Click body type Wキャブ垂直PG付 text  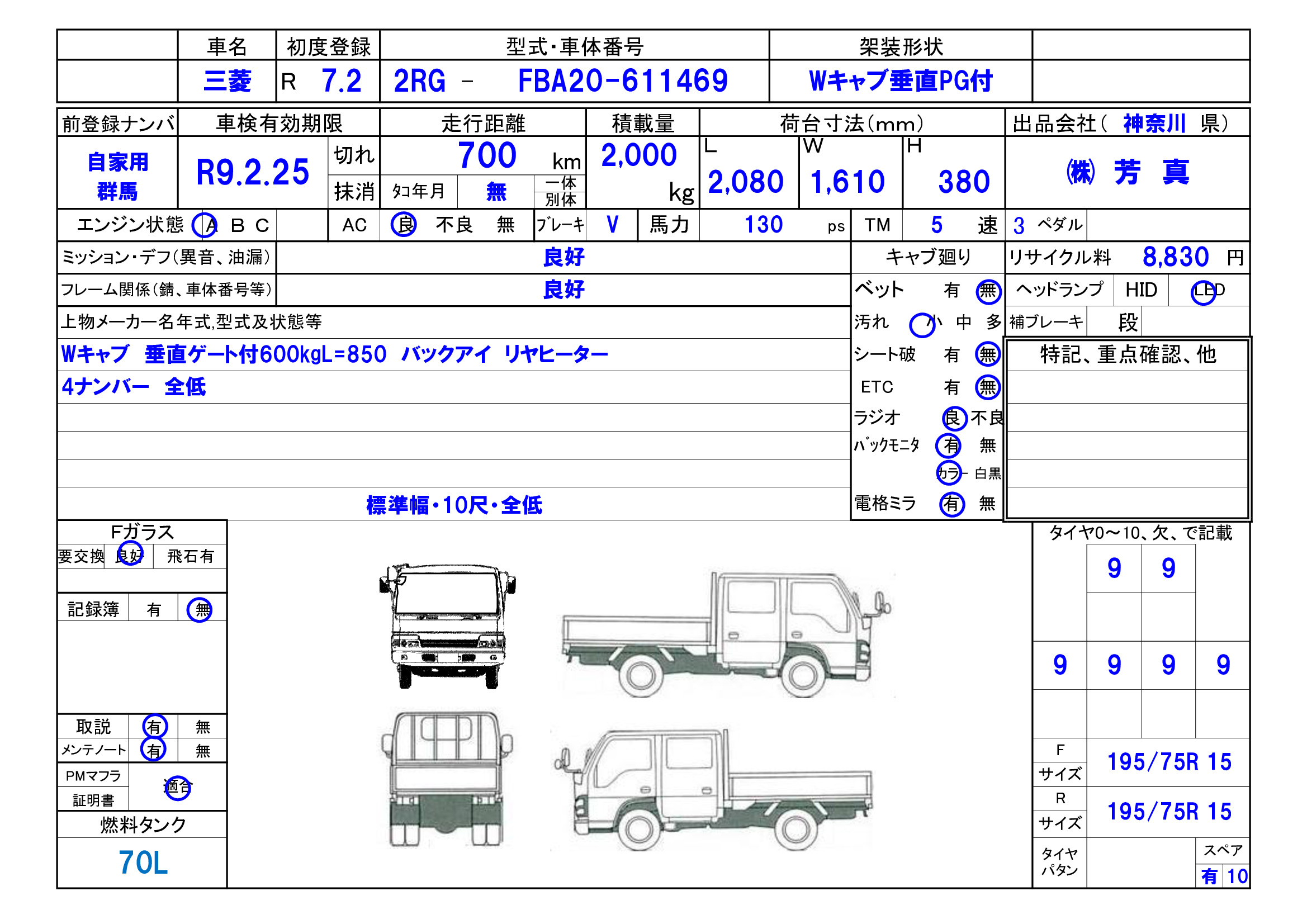[x=901, y=82]
